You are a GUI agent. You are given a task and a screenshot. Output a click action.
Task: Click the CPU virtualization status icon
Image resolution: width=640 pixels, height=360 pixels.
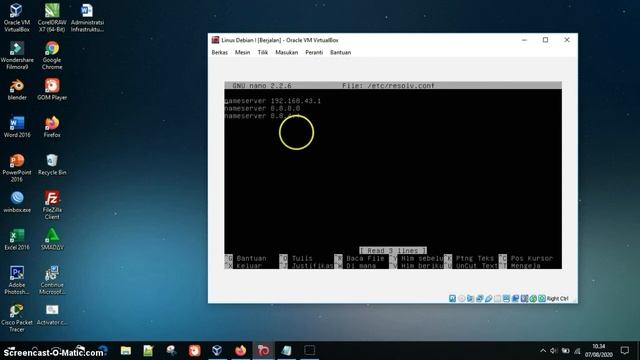tap(524, 298)
